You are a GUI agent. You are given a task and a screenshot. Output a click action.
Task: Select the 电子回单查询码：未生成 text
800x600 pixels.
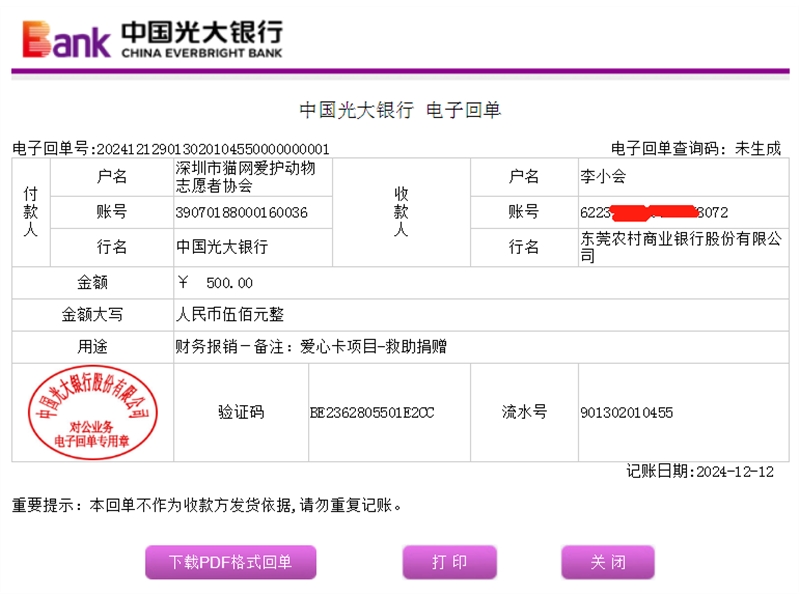pos(696,148)
